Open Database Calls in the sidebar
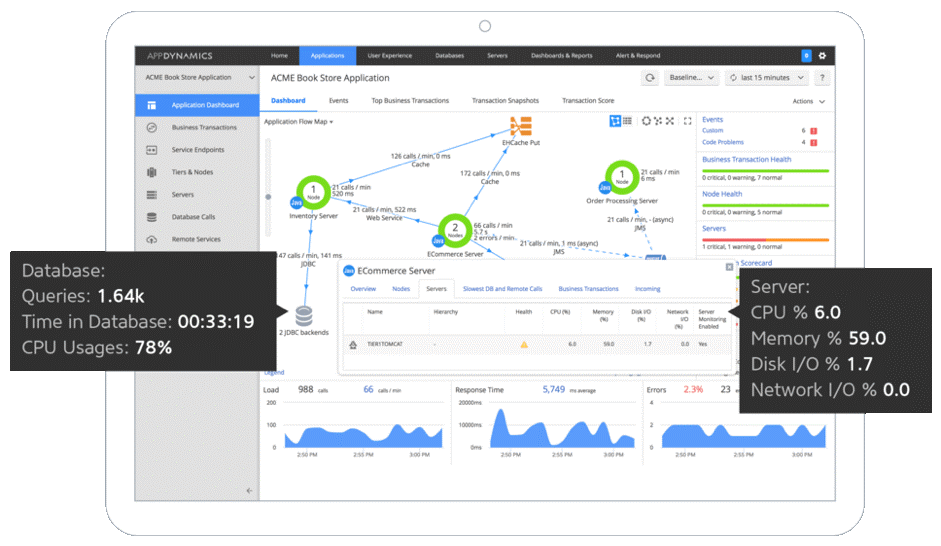Image resolution: width=941 pixels, height=546 pixels. click(x=197, y=217)
